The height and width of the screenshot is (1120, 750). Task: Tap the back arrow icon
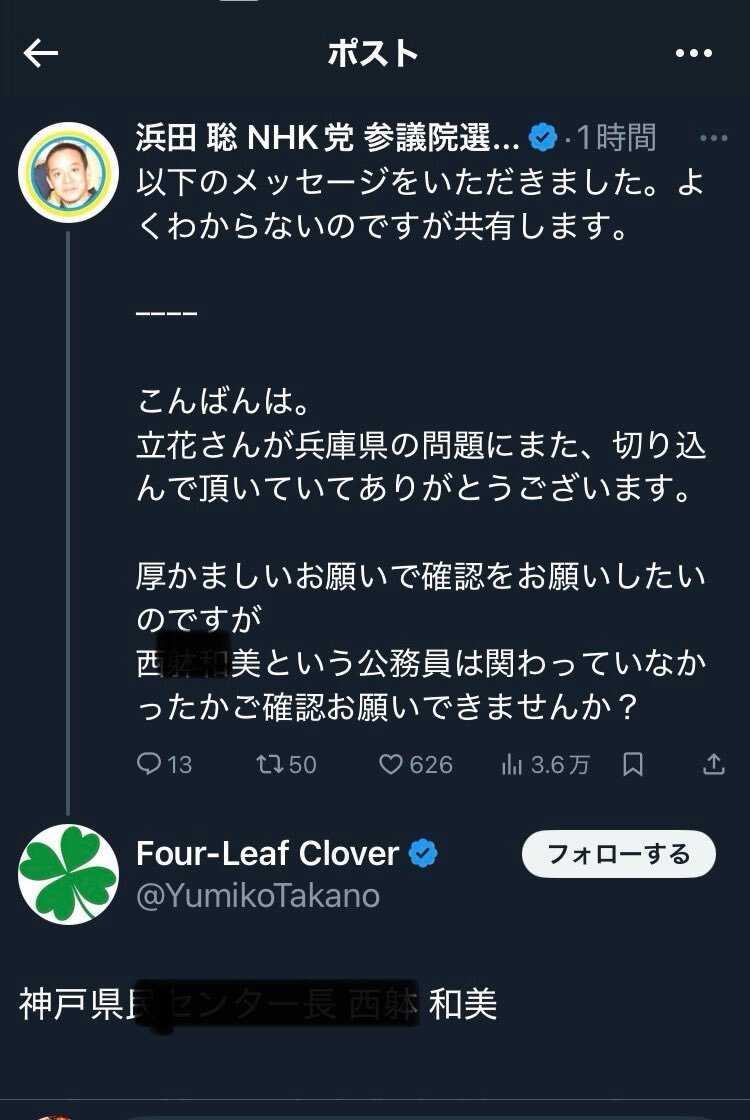click(41, 54)
